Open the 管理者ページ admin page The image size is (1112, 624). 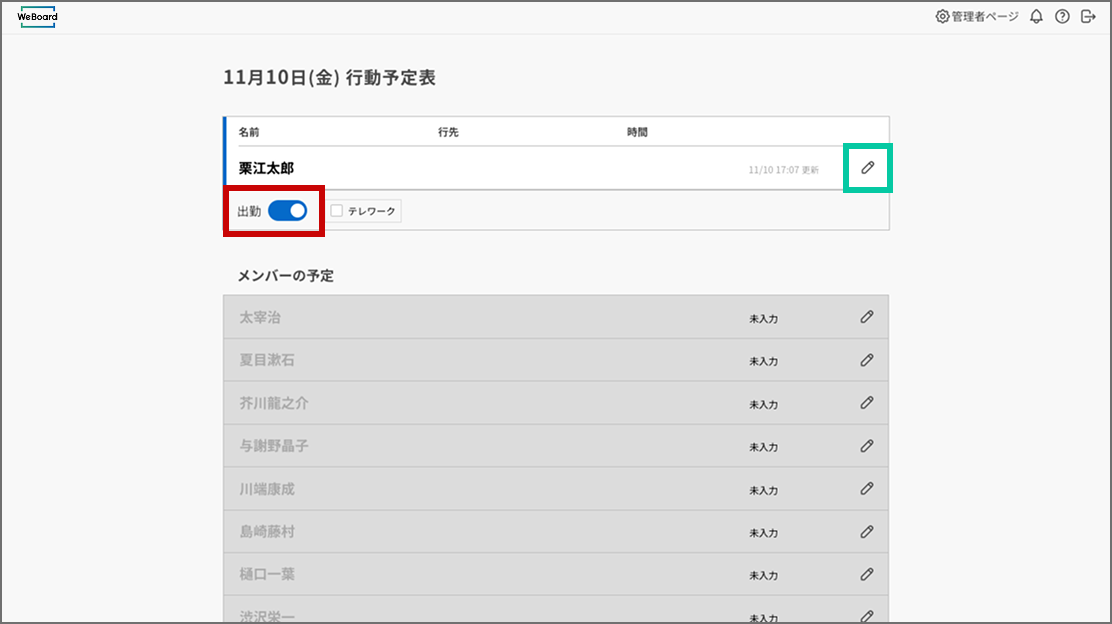(x=976, y=17)
